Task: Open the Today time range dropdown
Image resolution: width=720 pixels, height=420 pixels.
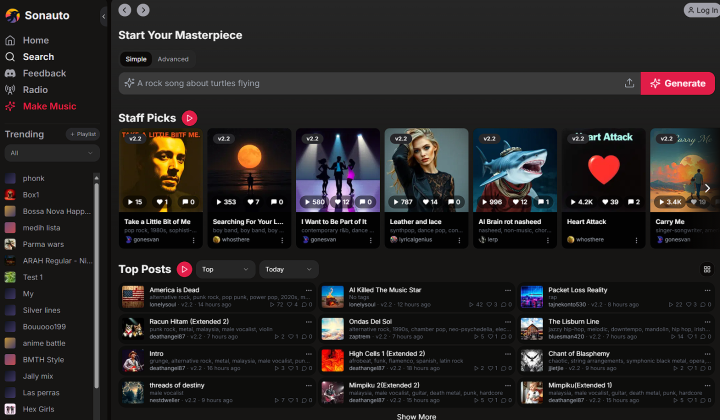Action: point(287,269)
